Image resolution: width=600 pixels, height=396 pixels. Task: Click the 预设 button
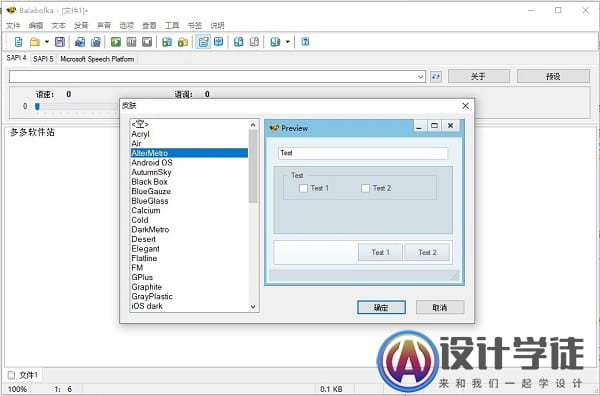click(x=553, y=76)
